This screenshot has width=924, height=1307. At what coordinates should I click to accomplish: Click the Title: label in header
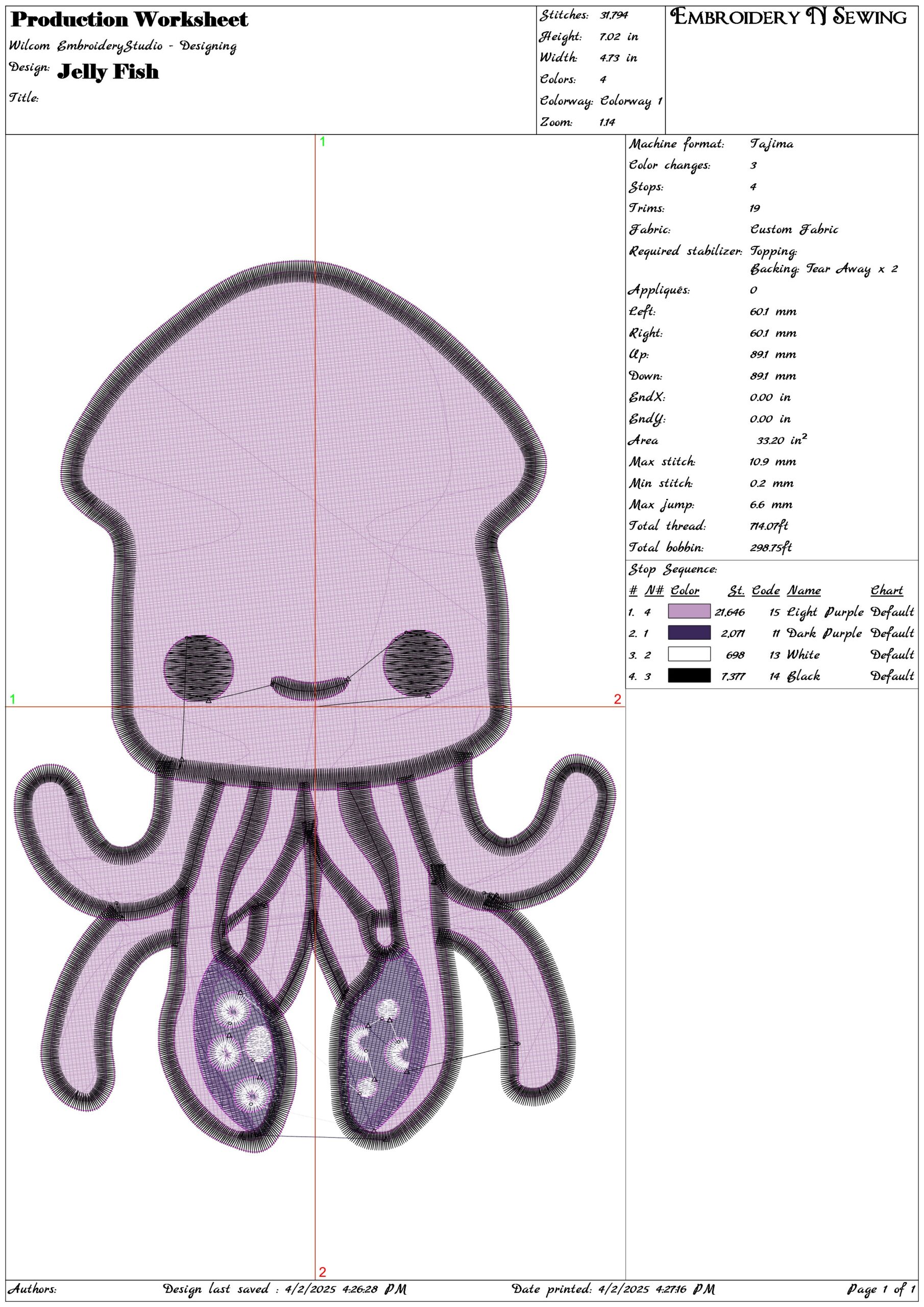click(x=24, y=98)
